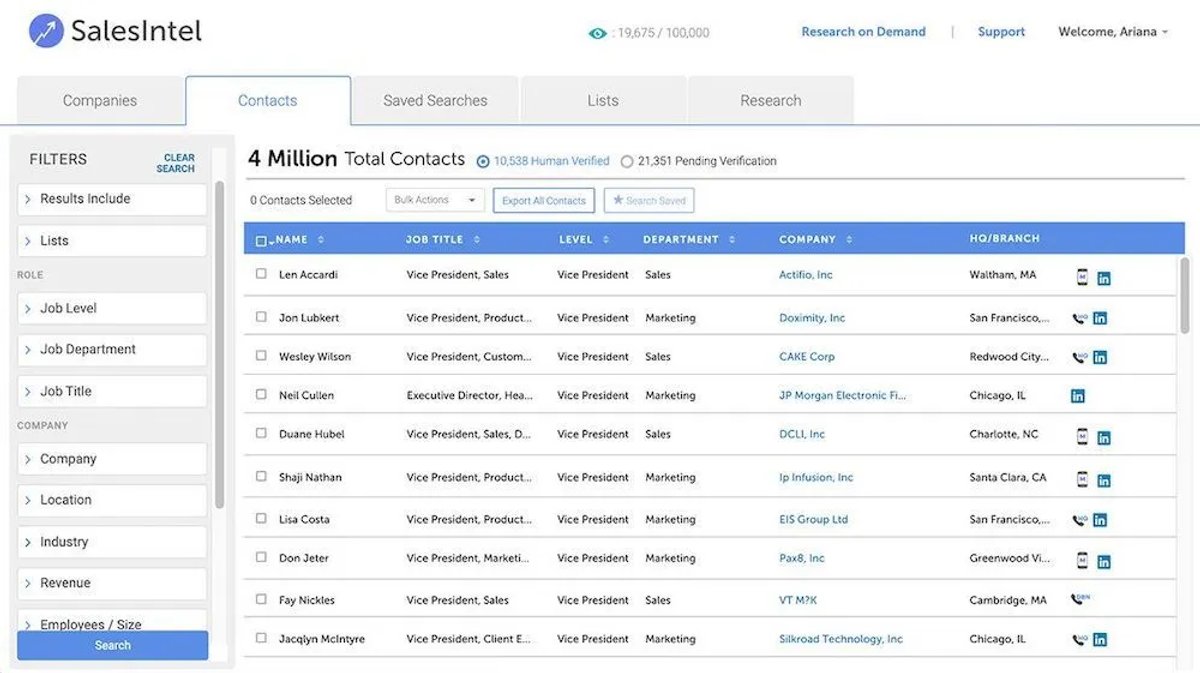
Task: Open Duane Hubel's LinkedIn icon
Action: (x=1104, y=438)
